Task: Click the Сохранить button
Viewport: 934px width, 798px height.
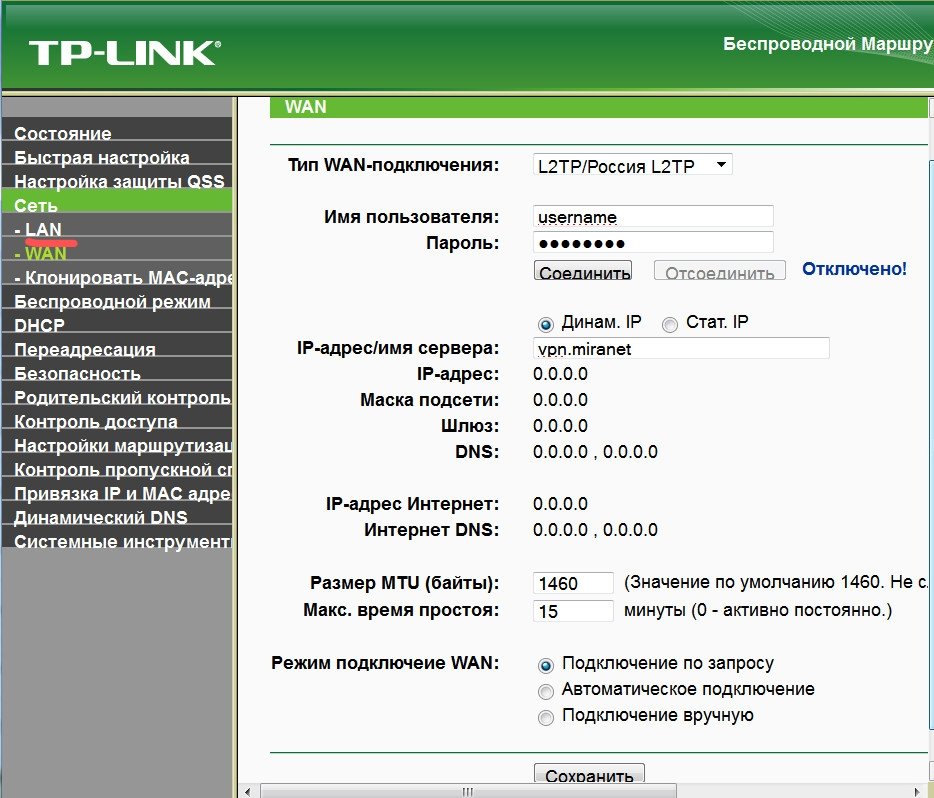Action: pos(589,773)
